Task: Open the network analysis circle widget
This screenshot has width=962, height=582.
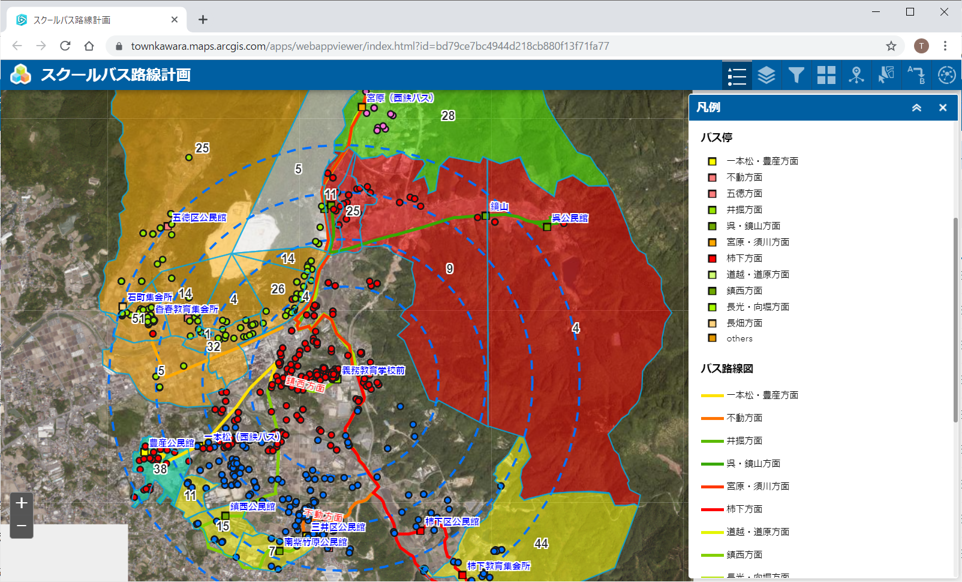Action: [946, 75]
